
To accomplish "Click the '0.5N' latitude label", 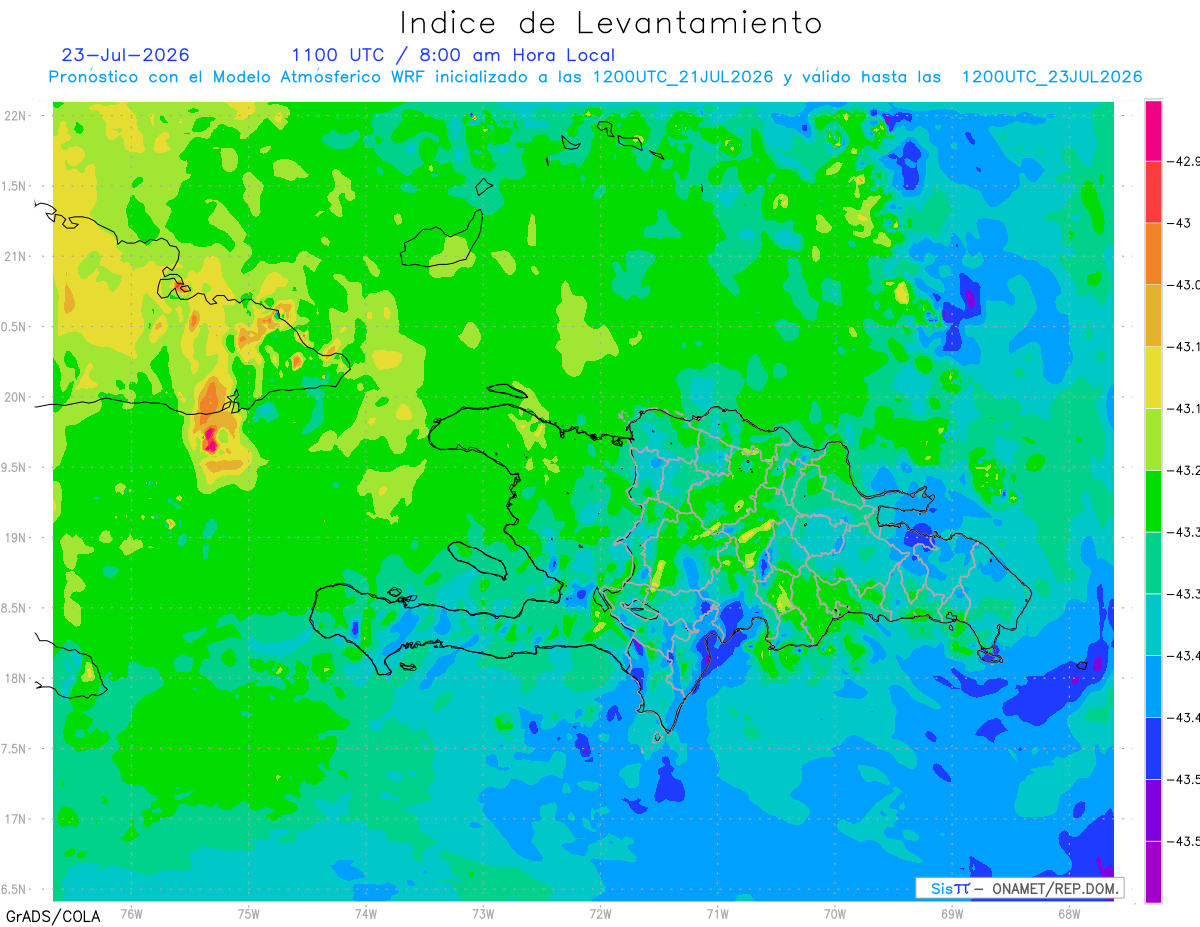I will tap(15, 327).
